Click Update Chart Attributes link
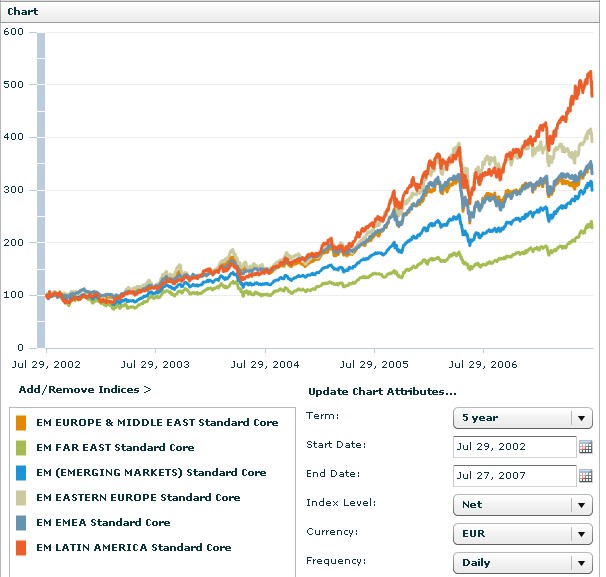 point(382,391)
